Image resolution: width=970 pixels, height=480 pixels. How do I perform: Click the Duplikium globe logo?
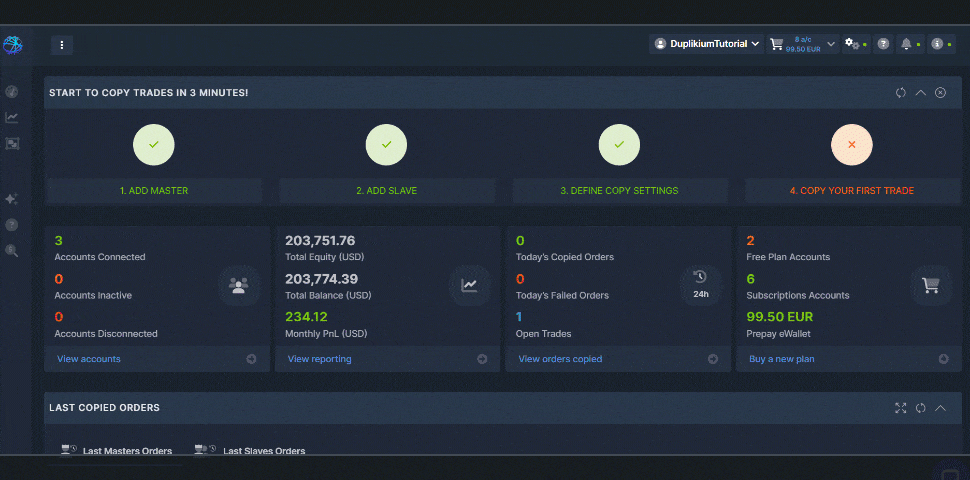(12, 45)
